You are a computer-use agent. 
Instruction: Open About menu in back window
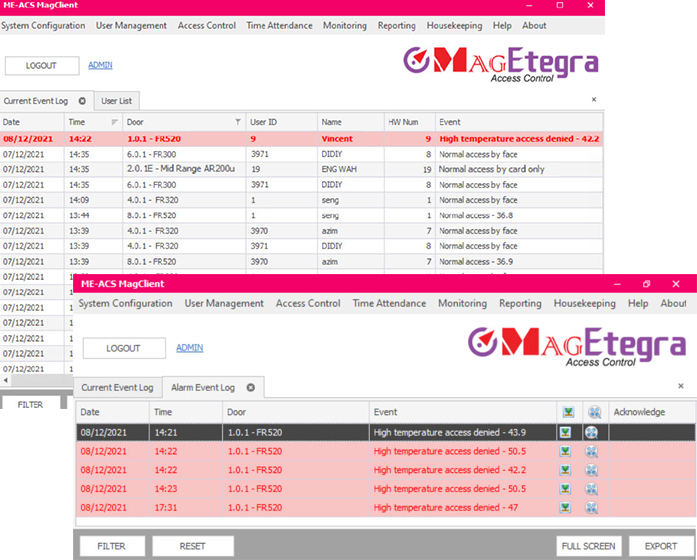(x=534, y=26)
